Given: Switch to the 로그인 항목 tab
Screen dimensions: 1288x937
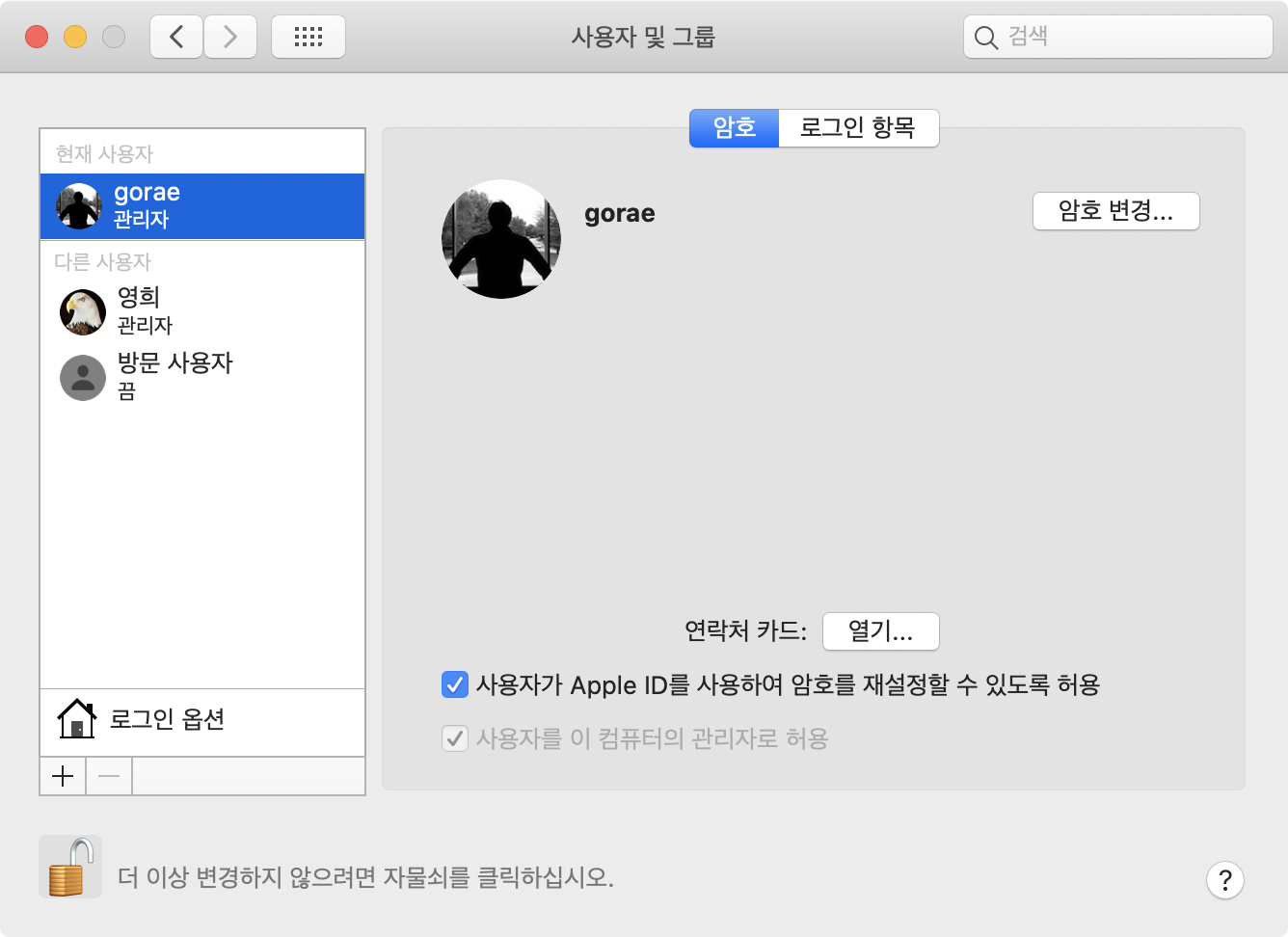Looking at the screenshot, I should click(x=858, y=127).
